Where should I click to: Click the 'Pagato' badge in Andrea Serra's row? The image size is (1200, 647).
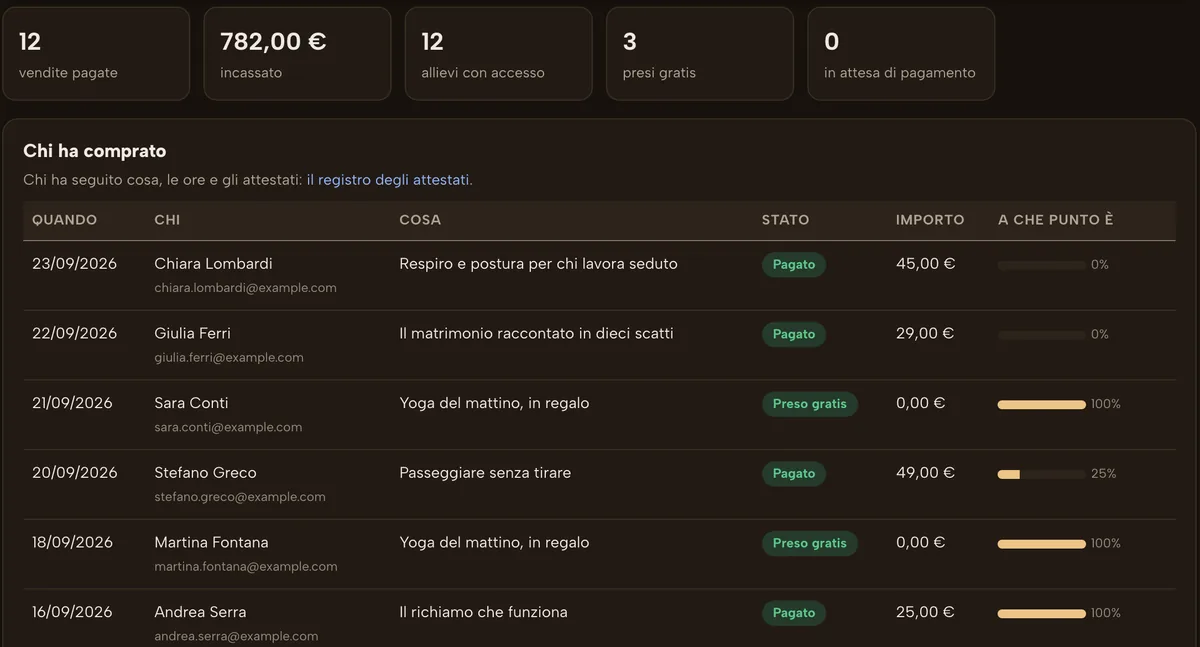(x=794, y=613)
